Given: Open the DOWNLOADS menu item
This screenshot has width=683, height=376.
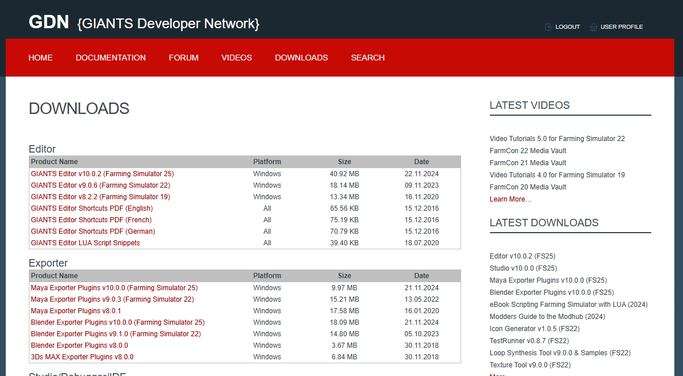Looking at the screenshot, I should click(301, 58).
